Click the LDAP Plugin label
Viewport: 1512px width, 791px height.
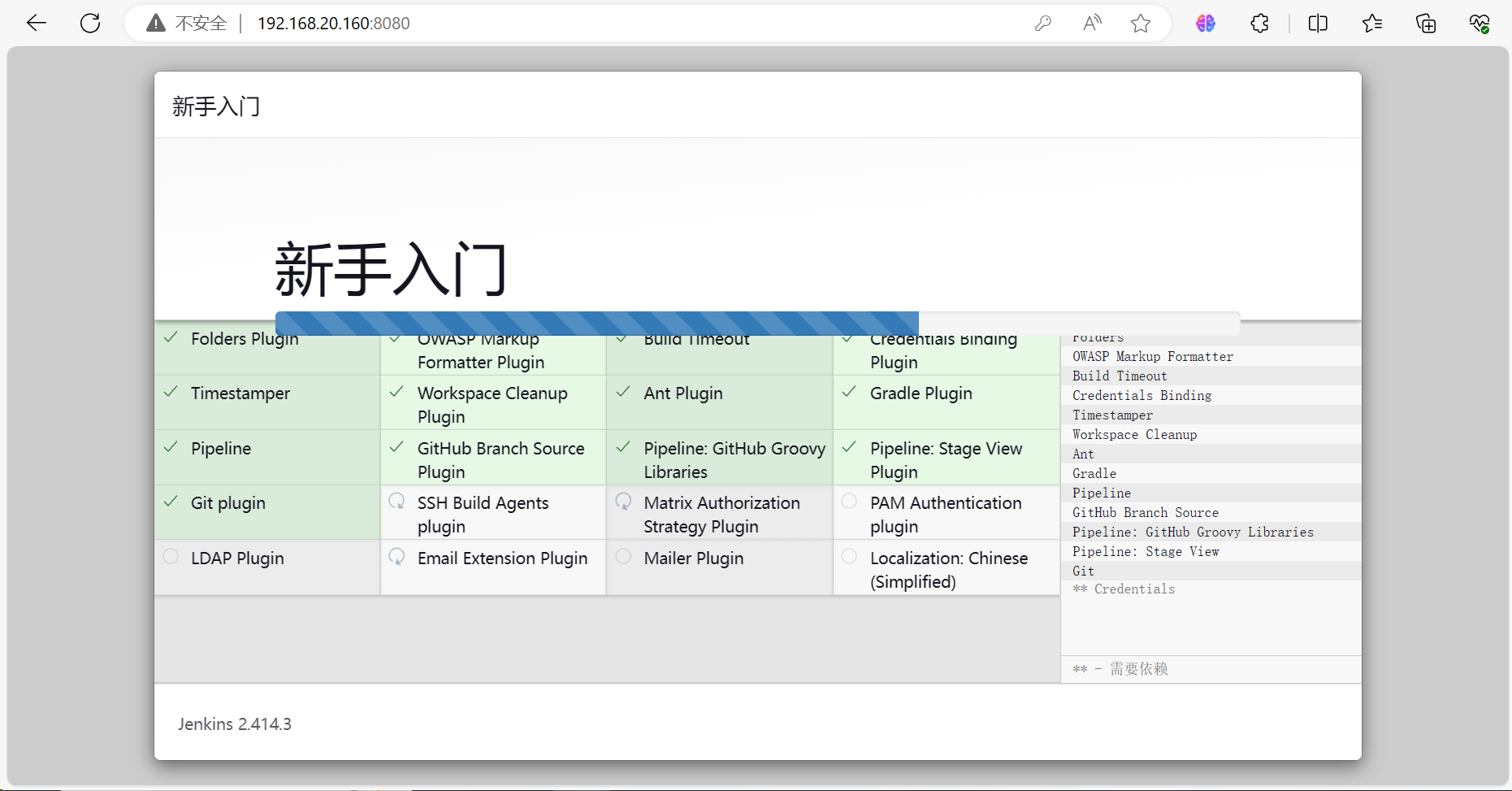tap(237, 558)
